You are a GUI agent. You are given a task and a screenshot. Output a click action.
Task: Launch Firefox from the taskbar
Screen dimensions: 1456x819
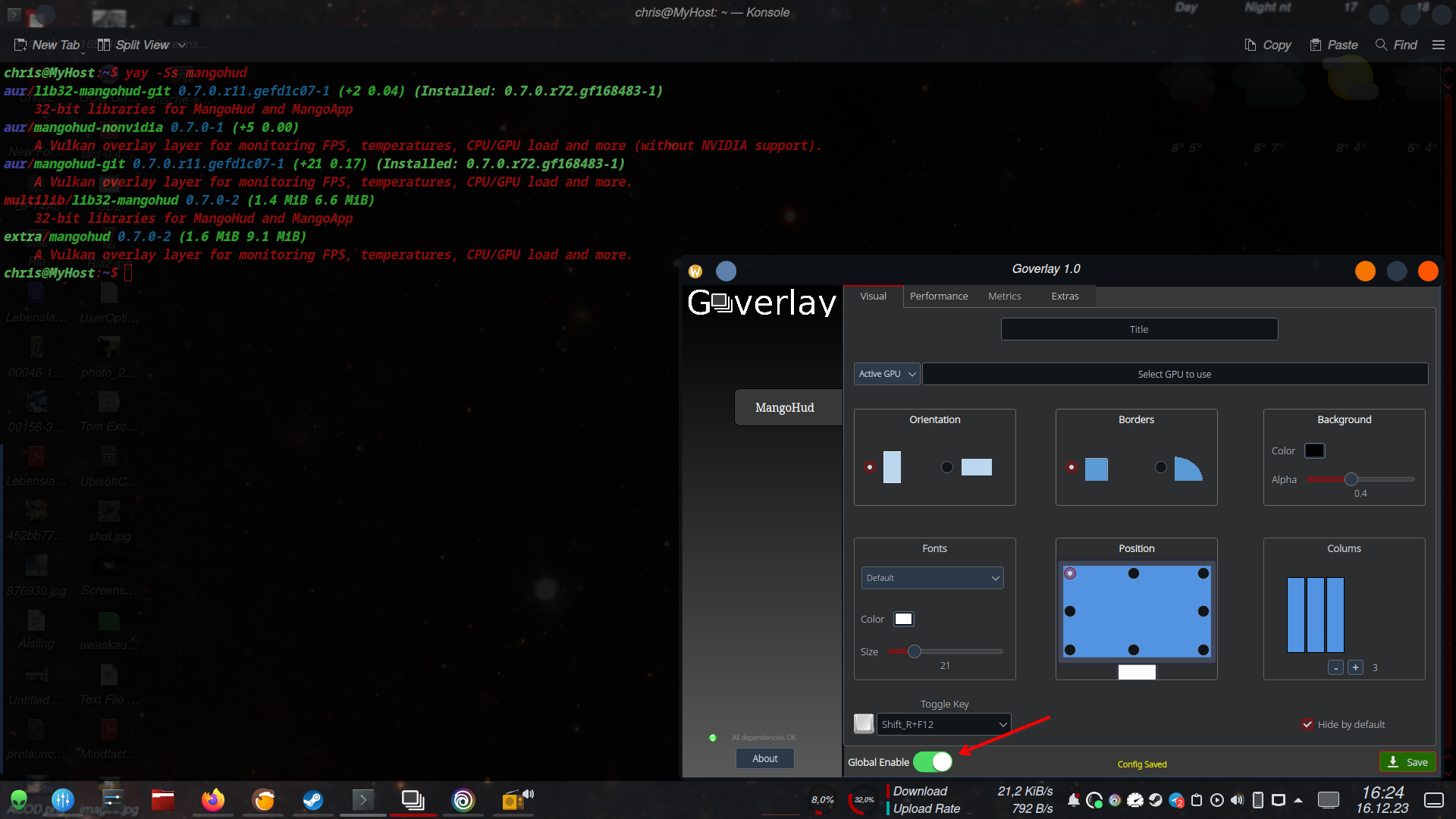[213, 800]
